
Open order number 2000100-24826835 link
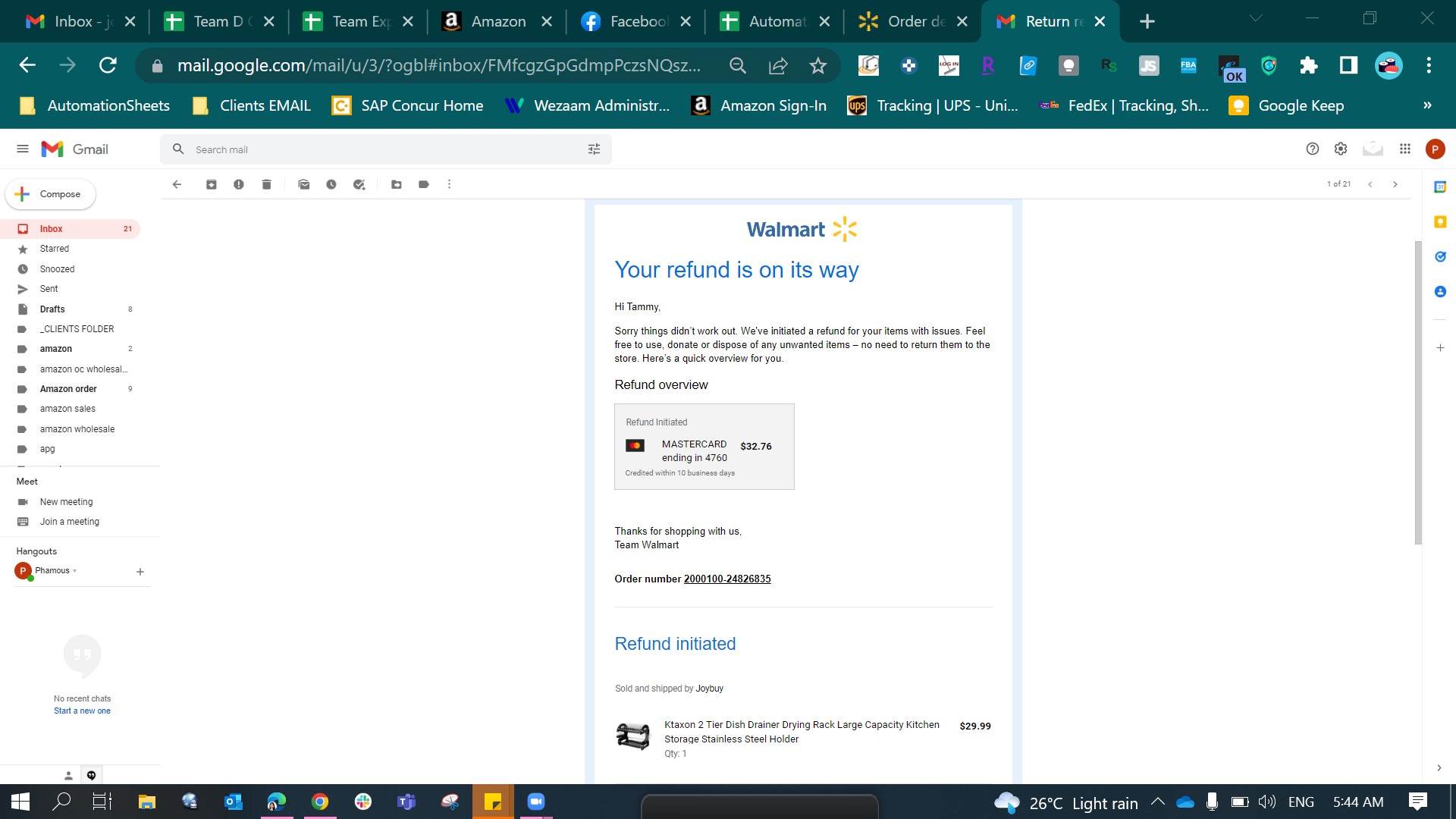pyautogui.click(x=727, y=579)
